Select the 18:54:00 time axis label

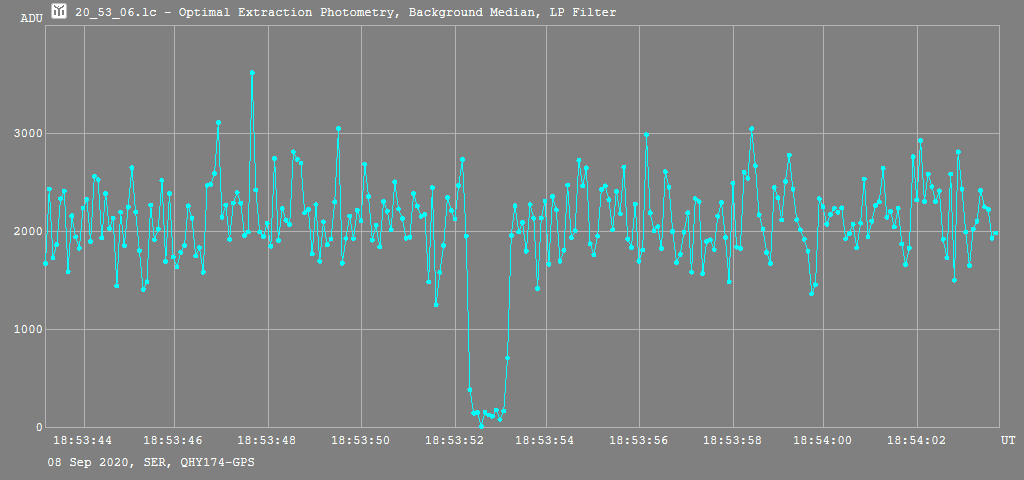824,439
